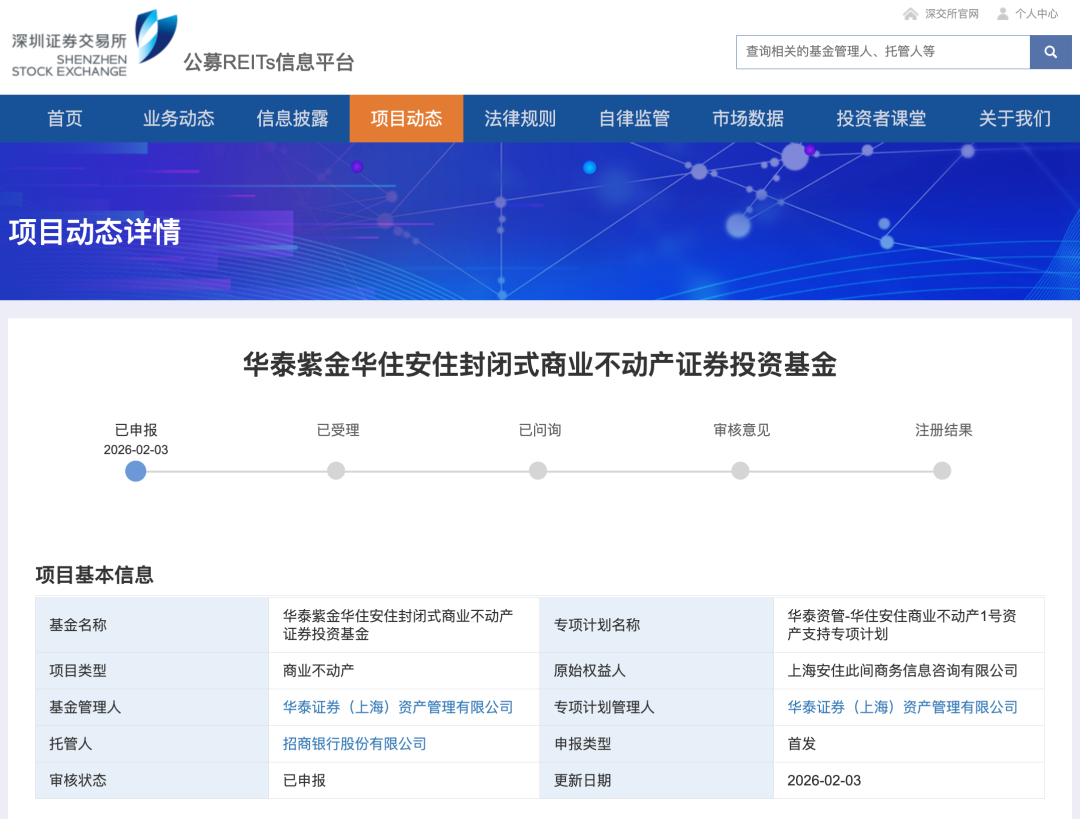Click the 注册结果 step label
This screenshot has height=819, width=1080.
point(944,431)
